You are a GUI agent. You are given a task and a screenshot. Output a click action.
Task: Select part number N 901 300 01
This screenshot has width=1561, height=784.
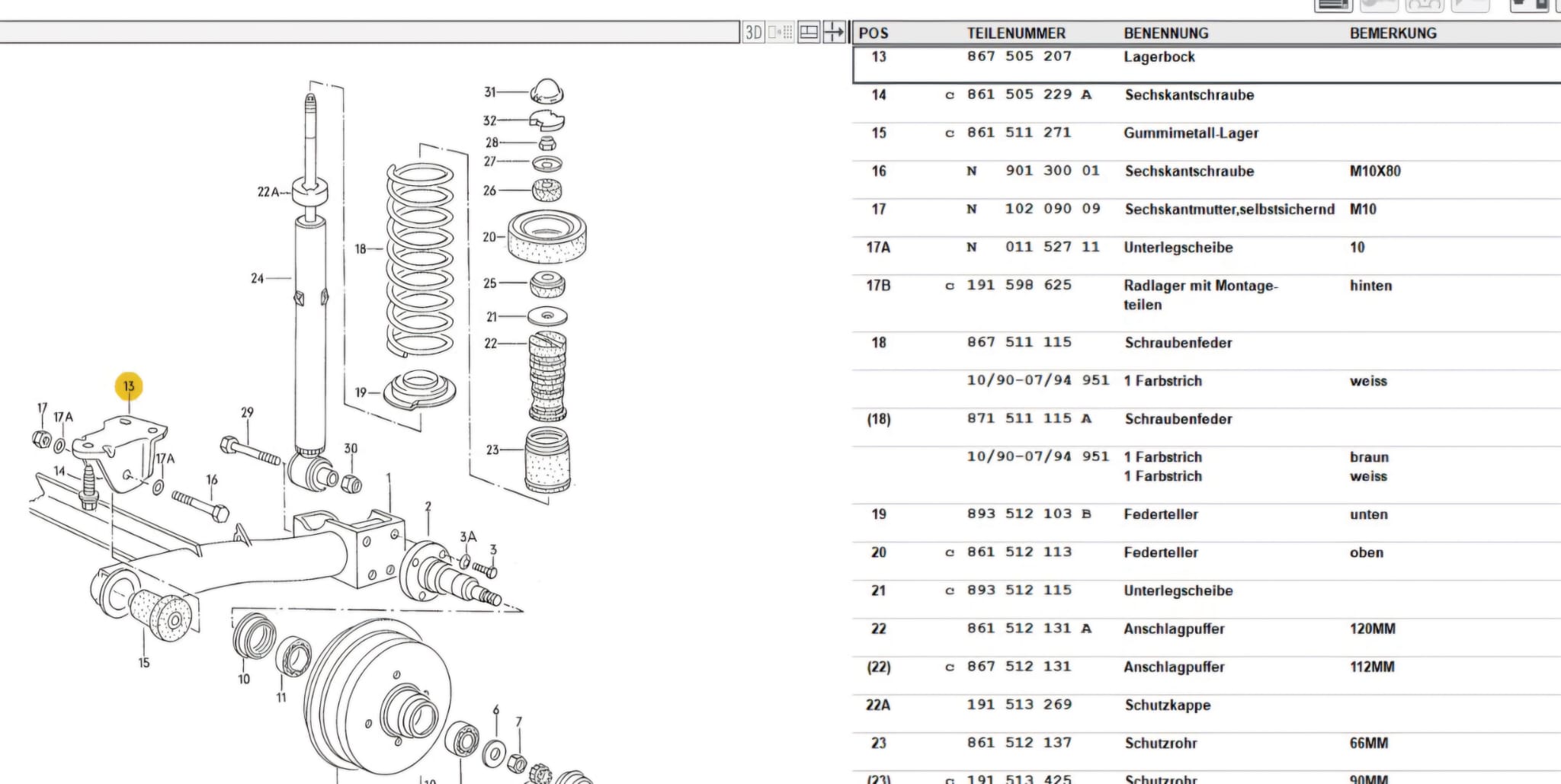click(x=1033, y=171)
